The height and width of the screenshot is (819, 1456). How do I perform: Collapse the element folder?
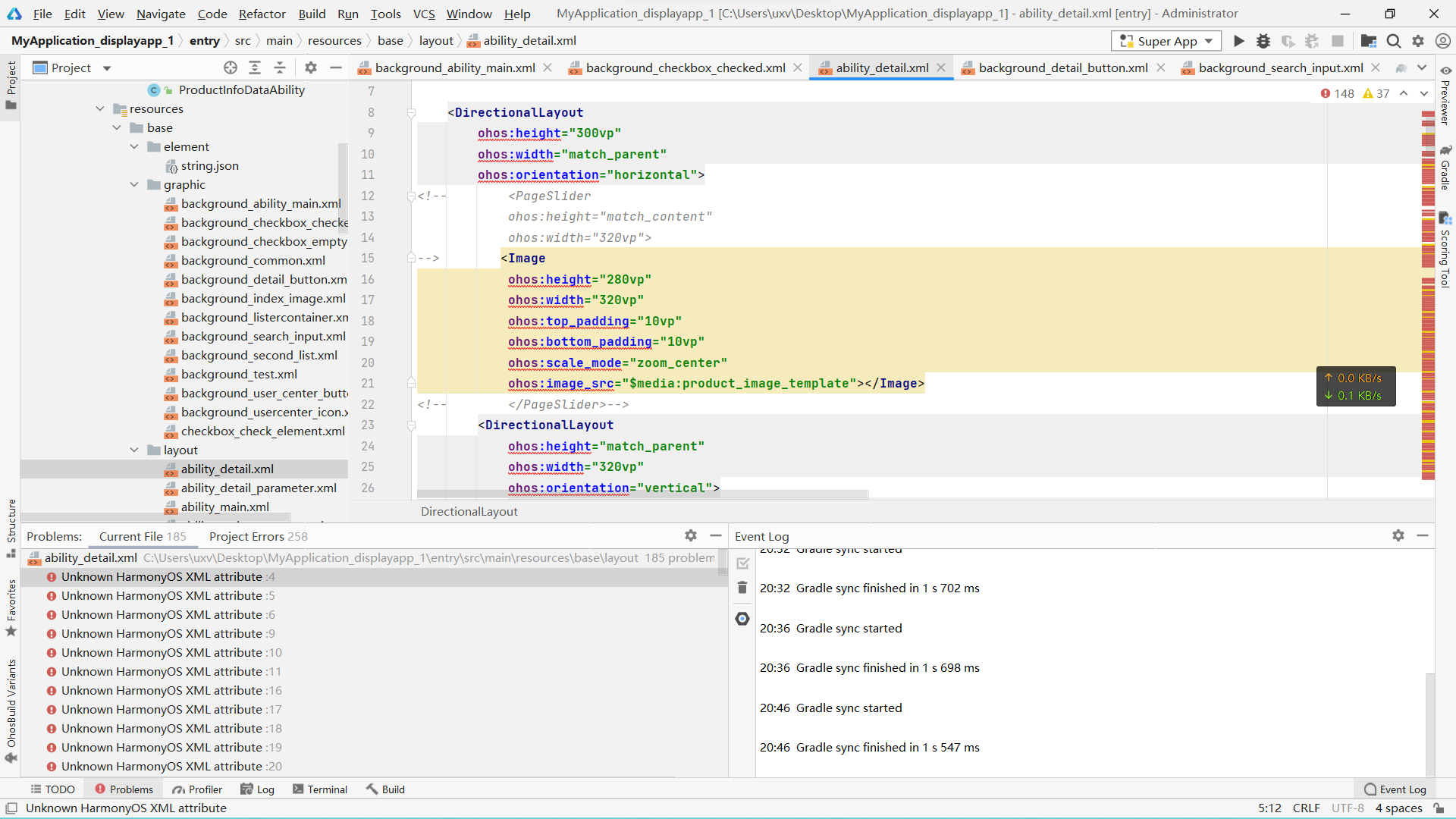pyautogui.click(x=134, y=146)
